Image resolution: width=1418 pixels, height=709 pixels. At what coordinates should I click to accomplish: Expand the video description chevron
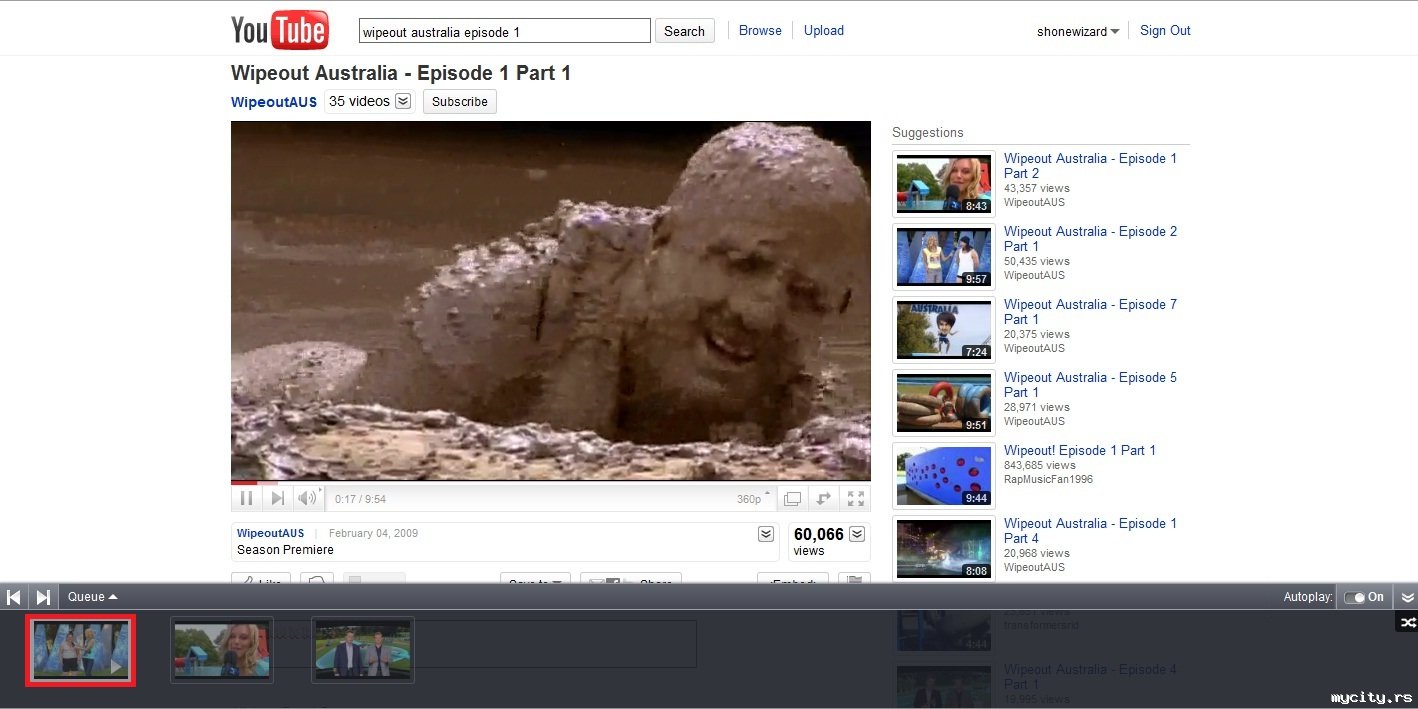[x=766, y=534]
